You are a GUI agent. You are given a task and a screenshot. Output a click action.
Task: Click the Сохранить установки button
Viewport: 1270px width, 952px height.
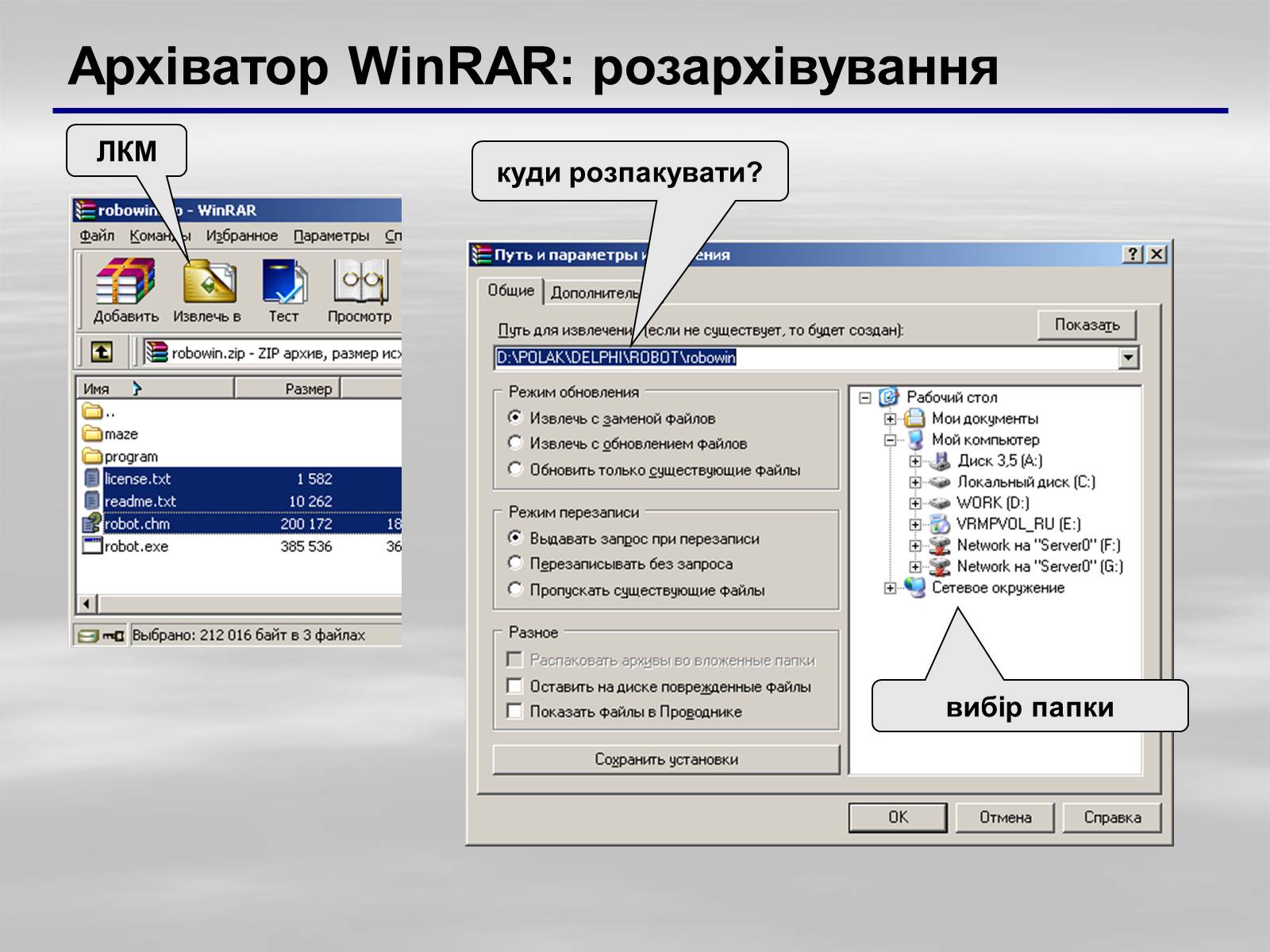[666, 759]
